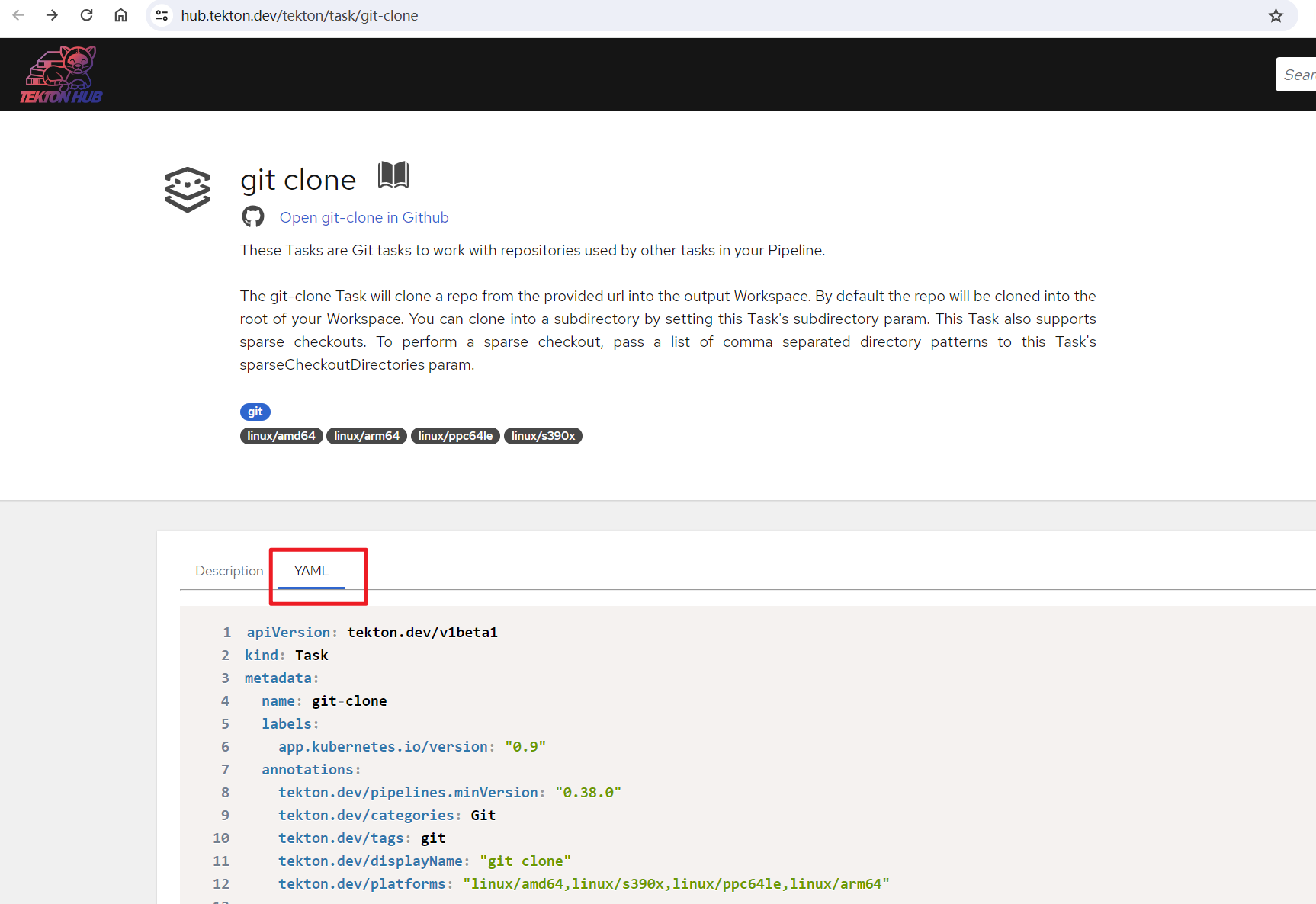Viewport: 1316px width, 904px height.
Task: Click the open book icon beside title
Action: (x=393, y=175)
